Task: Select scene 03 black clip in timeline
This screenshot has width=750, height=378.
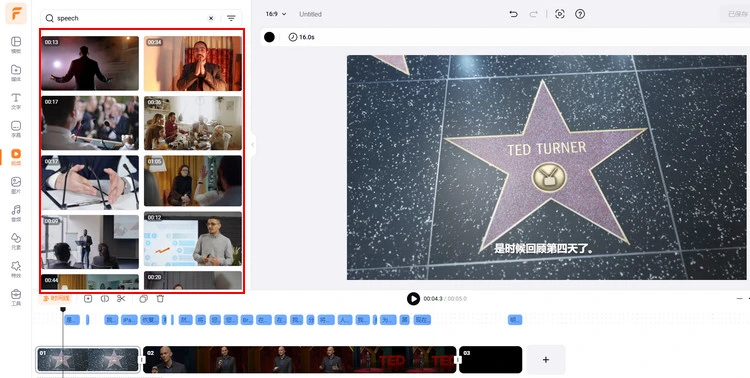Action: pos(491,359)
